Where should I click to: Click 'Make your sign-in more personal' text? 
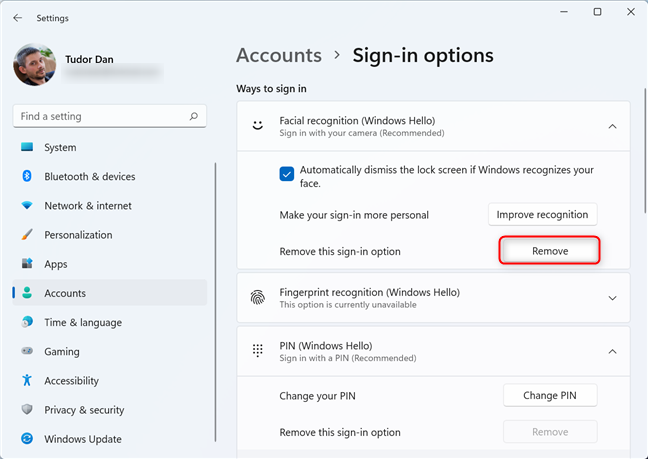[x=354, y=215]
